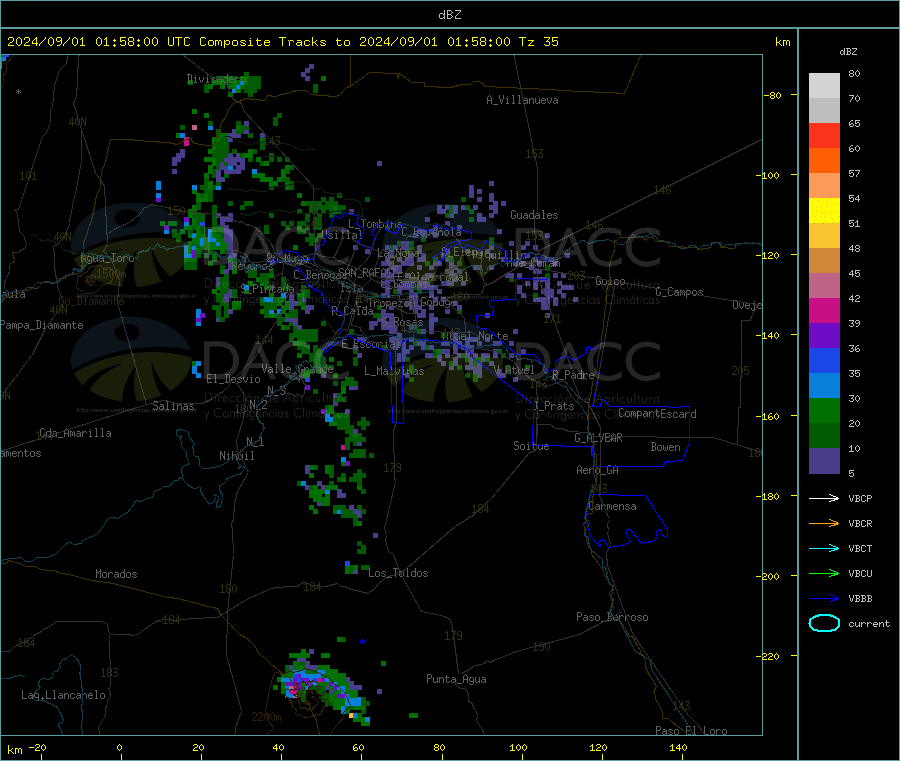Click the Lag.Llancanelo map label
Viewport: 900px width, 761px height.
click(64, 696)
